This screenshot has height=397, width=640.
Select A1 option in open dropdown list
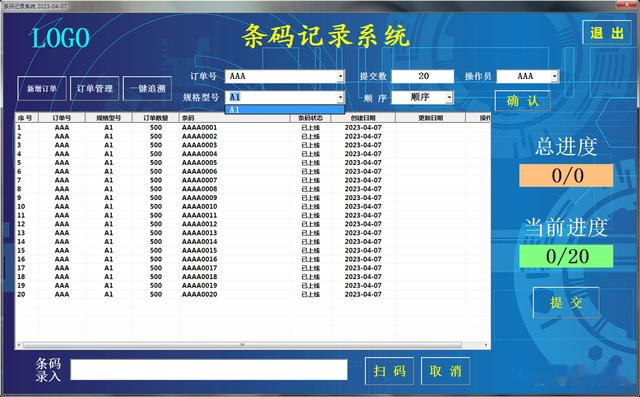tap(284, 109)
